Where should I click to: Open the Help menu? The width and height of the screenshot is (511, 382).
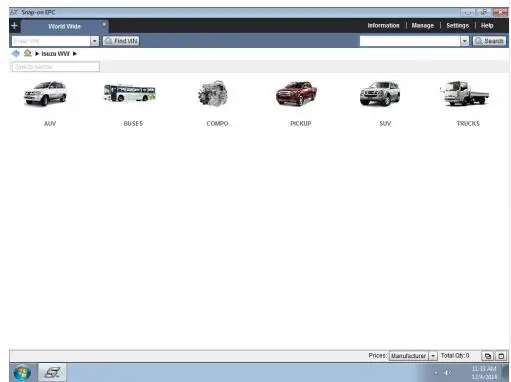pos(487,25)
